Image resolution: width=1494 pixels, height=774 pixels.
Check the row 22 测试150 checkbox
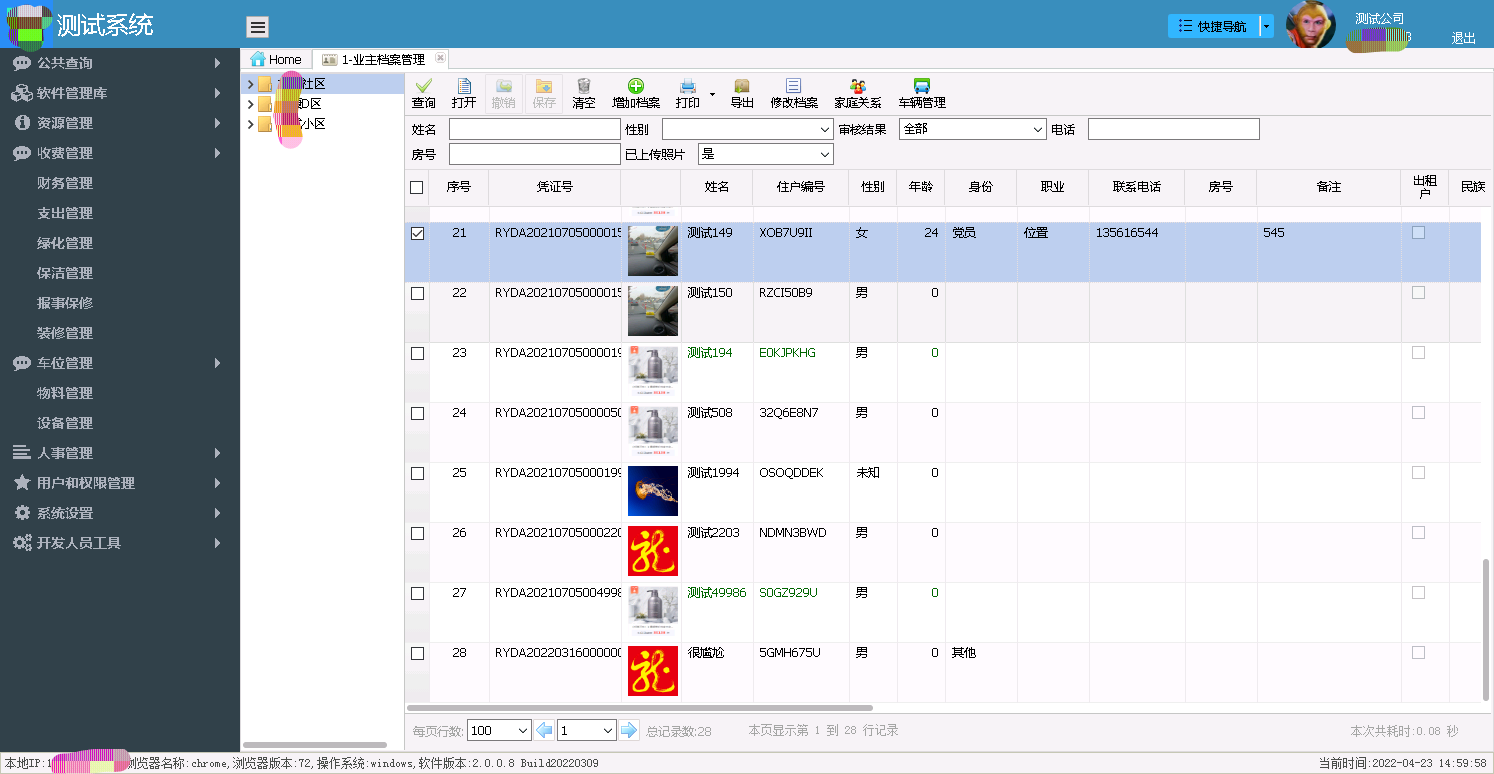(417, 293)
